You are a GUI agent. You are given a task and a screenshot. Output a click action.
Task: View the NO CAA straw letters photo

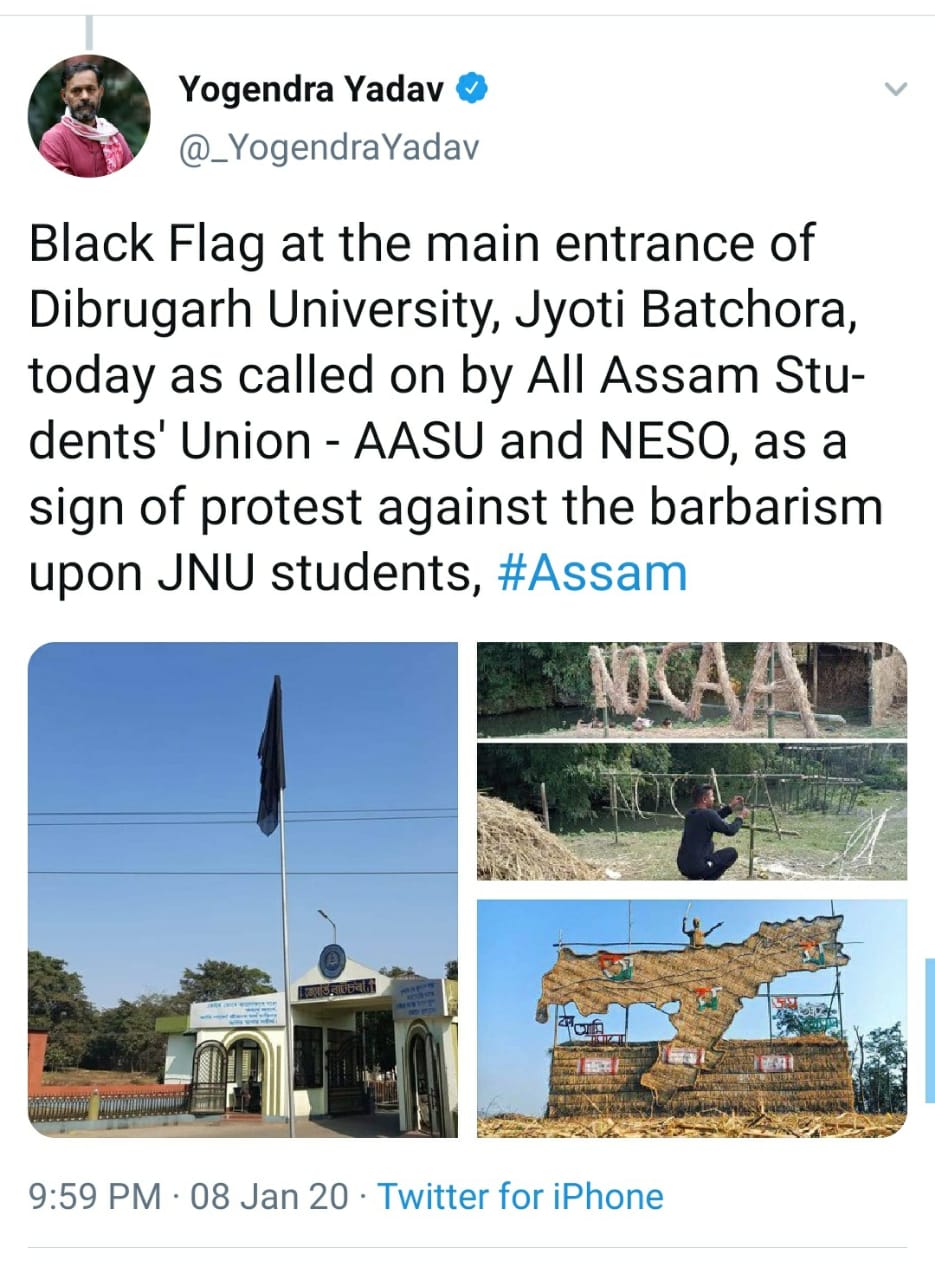click(x=692, y=690)
